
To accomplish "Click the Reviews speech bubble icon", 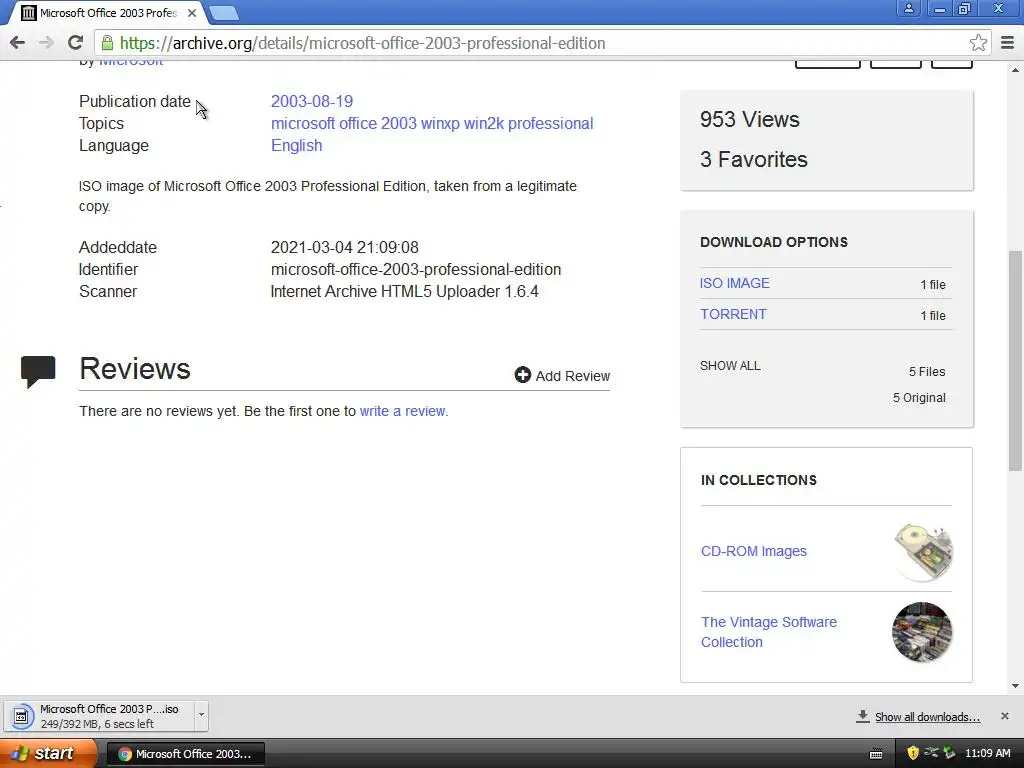I will [38, 371].
